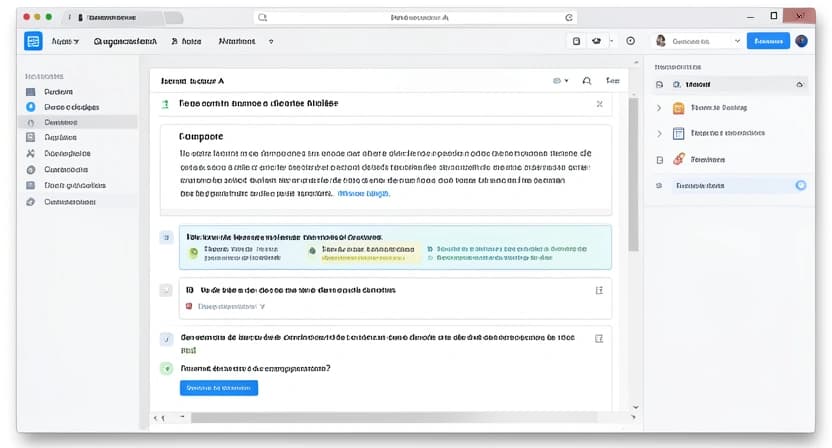Click the horizontal scrollbar thumb under the main panel
This screenshot has width=832, height=448.
point(393,418)
